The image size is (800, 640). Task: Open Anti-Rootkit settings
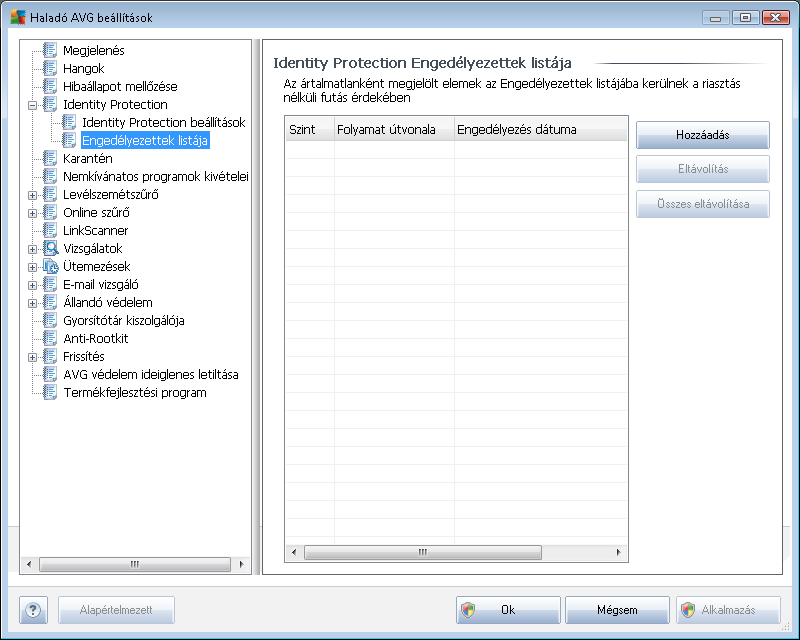[x=95, y=338]
